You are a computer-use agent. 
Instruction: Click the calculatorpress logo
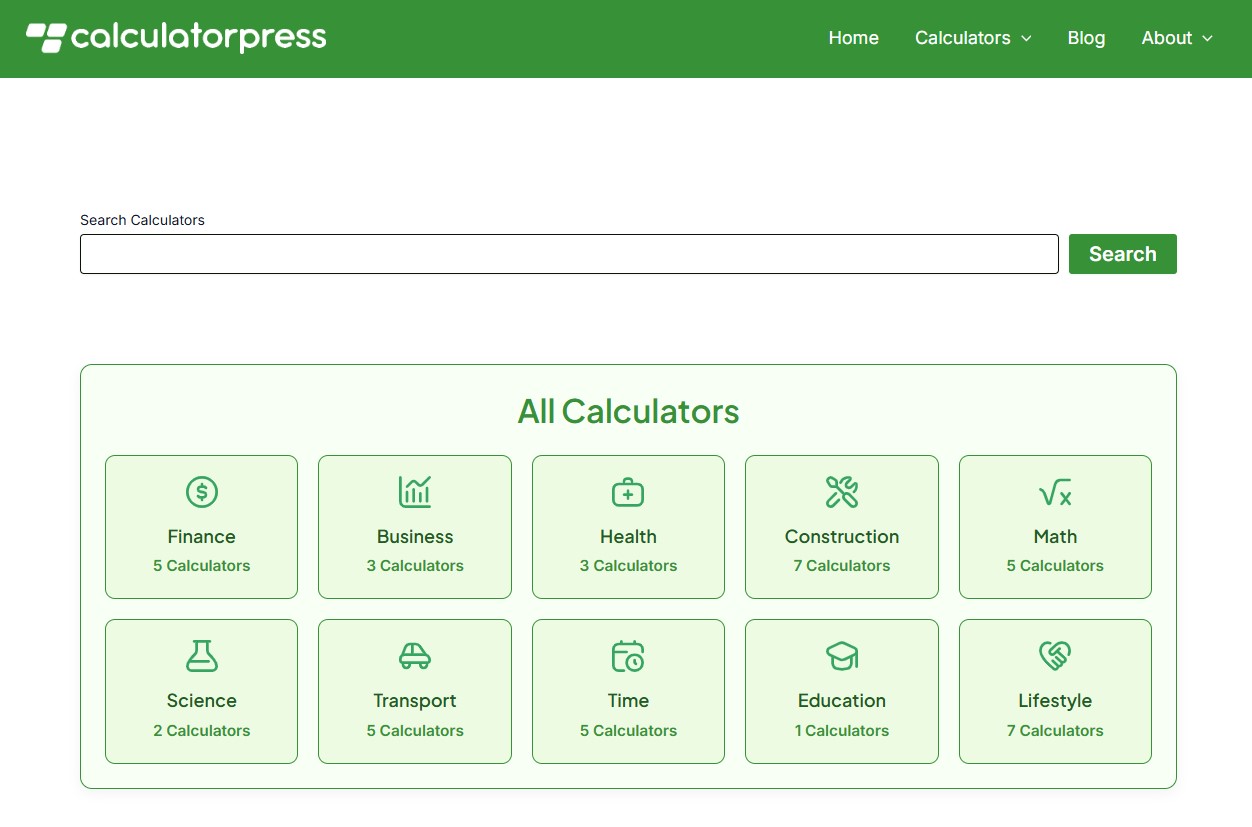coord(177,38)
